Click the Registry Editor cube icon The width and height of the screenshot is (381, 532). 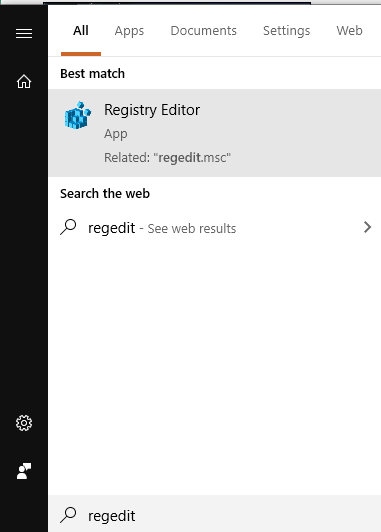(x=78, y=115)
